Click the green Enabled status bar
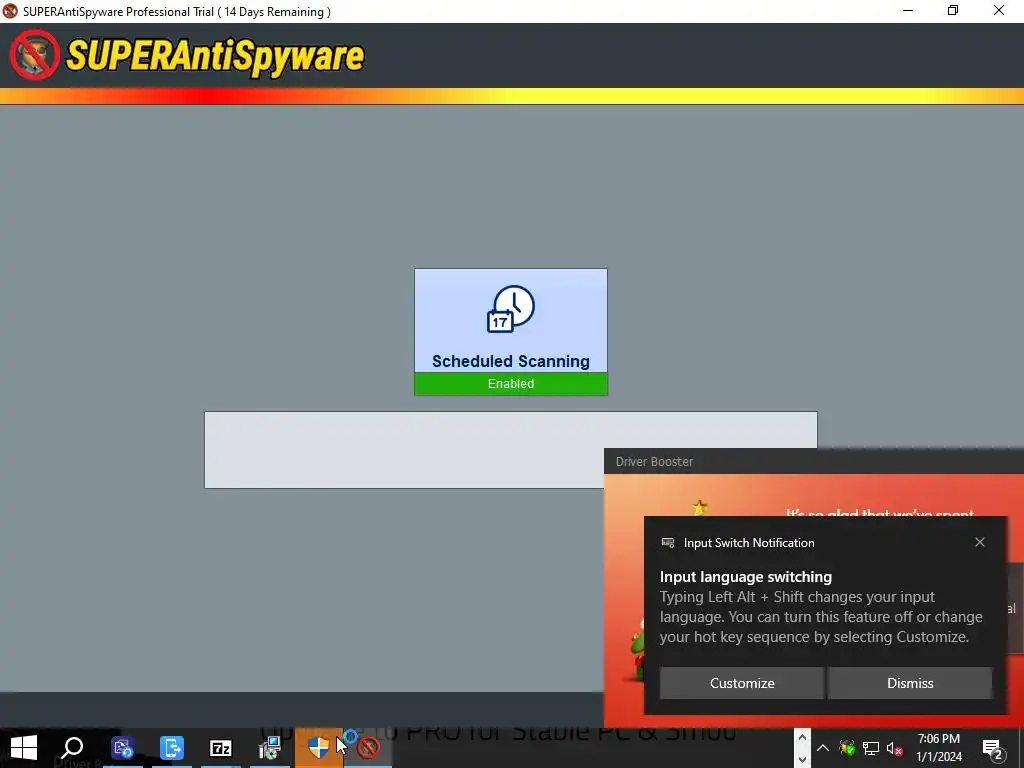This screenshot has width=1024, height=768. (511, 384)
